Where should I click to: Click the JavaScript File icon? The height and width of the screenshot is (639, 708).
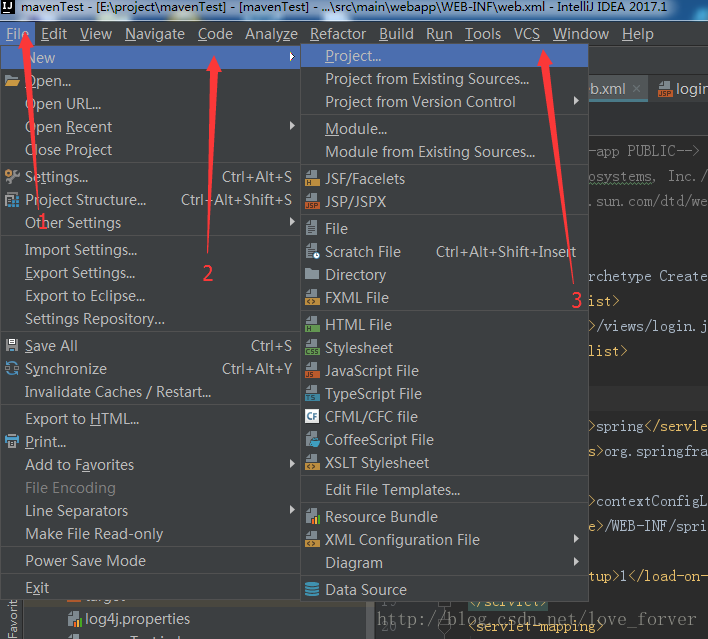pos(312,370)
